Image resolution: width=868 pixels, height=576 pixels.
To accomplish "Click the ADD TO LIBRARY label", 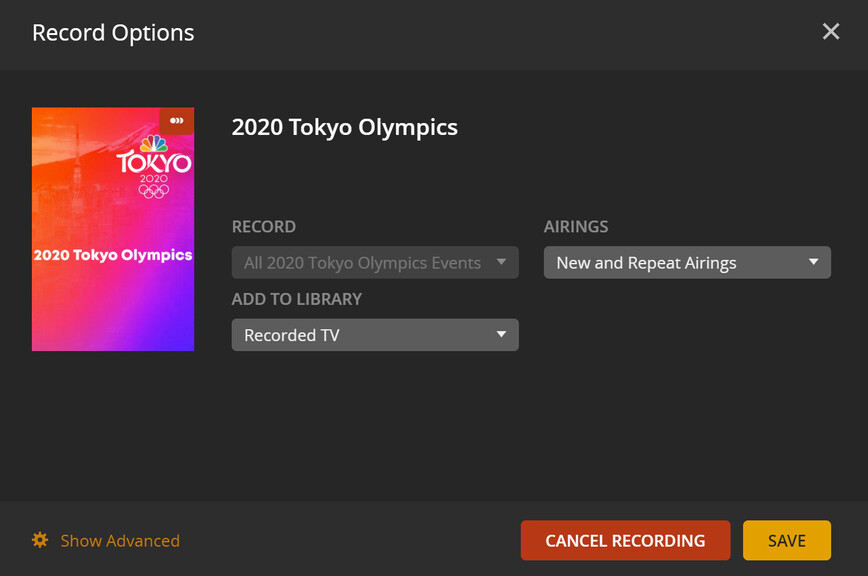I will click(x=297, y=299).
